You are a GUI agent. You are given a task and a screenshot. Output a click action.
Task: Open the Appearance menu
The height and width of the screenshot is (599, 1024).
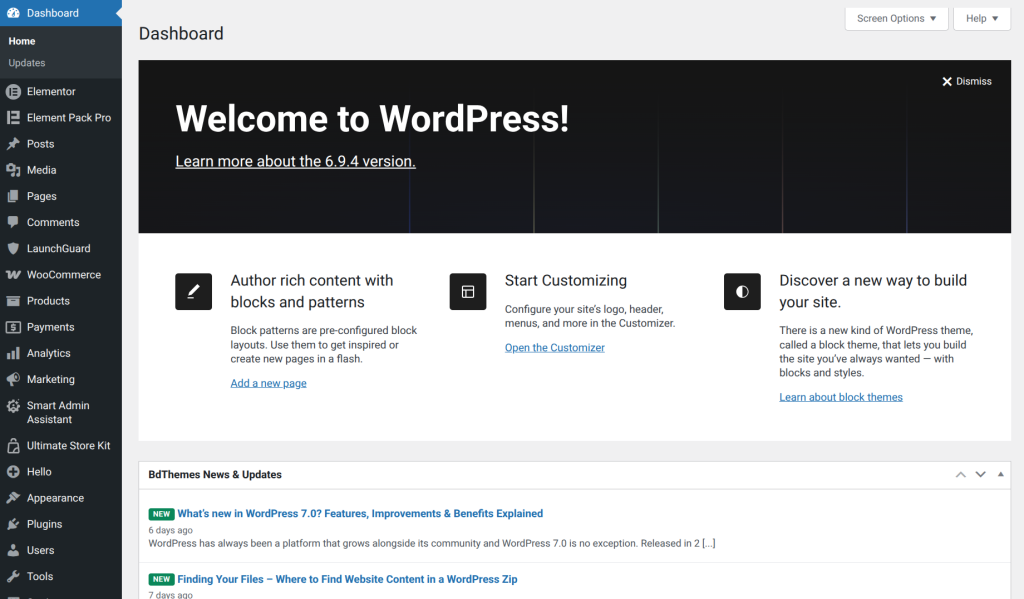click(61, 498)
